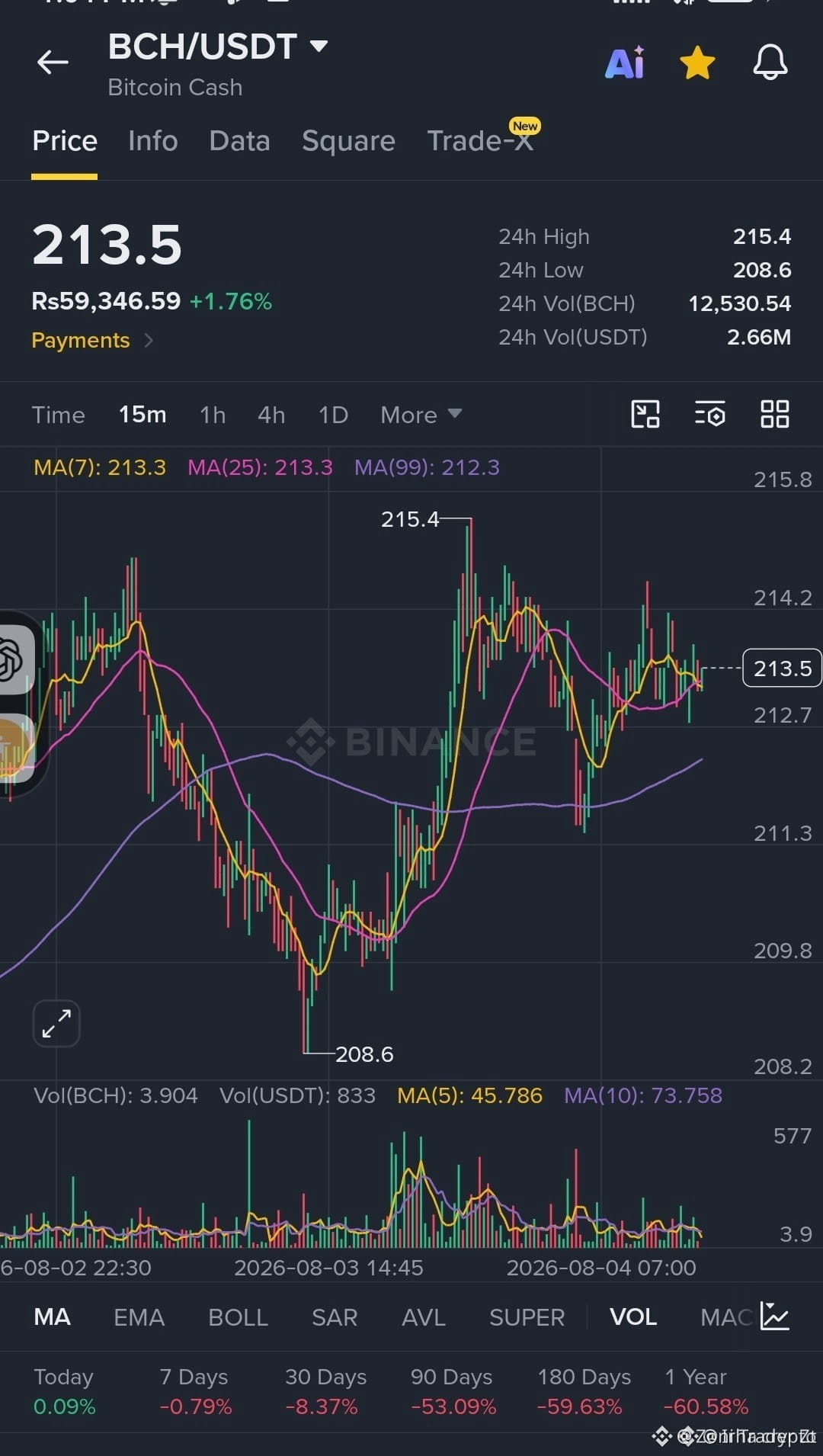The width and height of the screenshot is (823, 1456).
Task: Expand chart to fullscreen with arrows icon
Action: click(x=56, y=1023)
